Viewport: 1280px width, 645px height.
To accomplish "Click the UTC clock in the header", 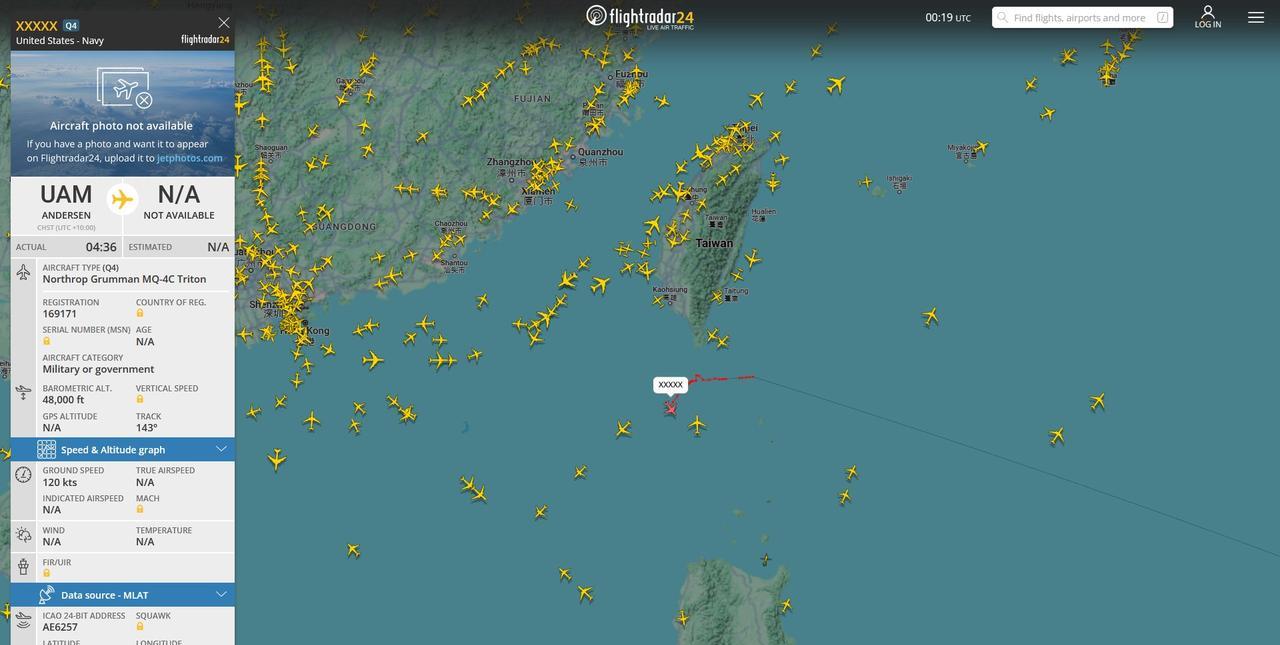I will coord(948,17).
